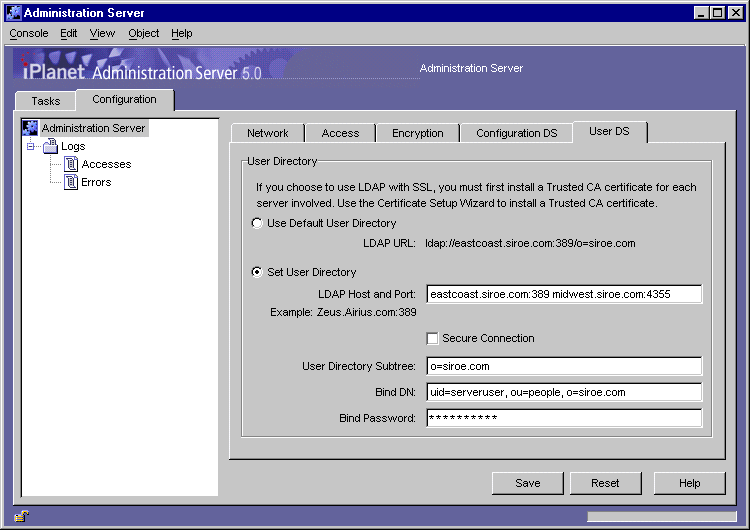Open the View menu

click(102, 33)
